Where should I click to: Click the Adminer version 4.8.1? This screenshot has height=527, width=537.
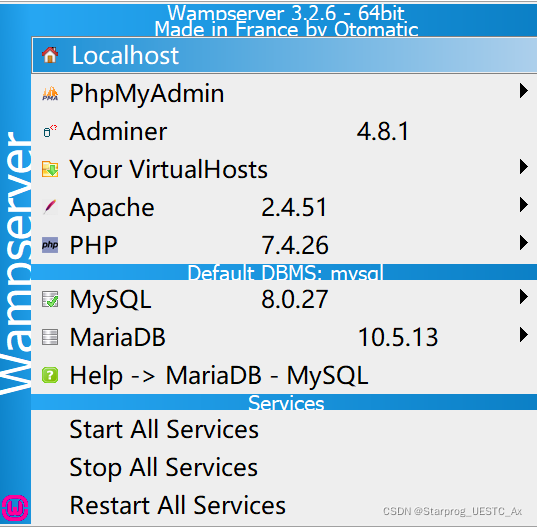[x=383, y=131]
